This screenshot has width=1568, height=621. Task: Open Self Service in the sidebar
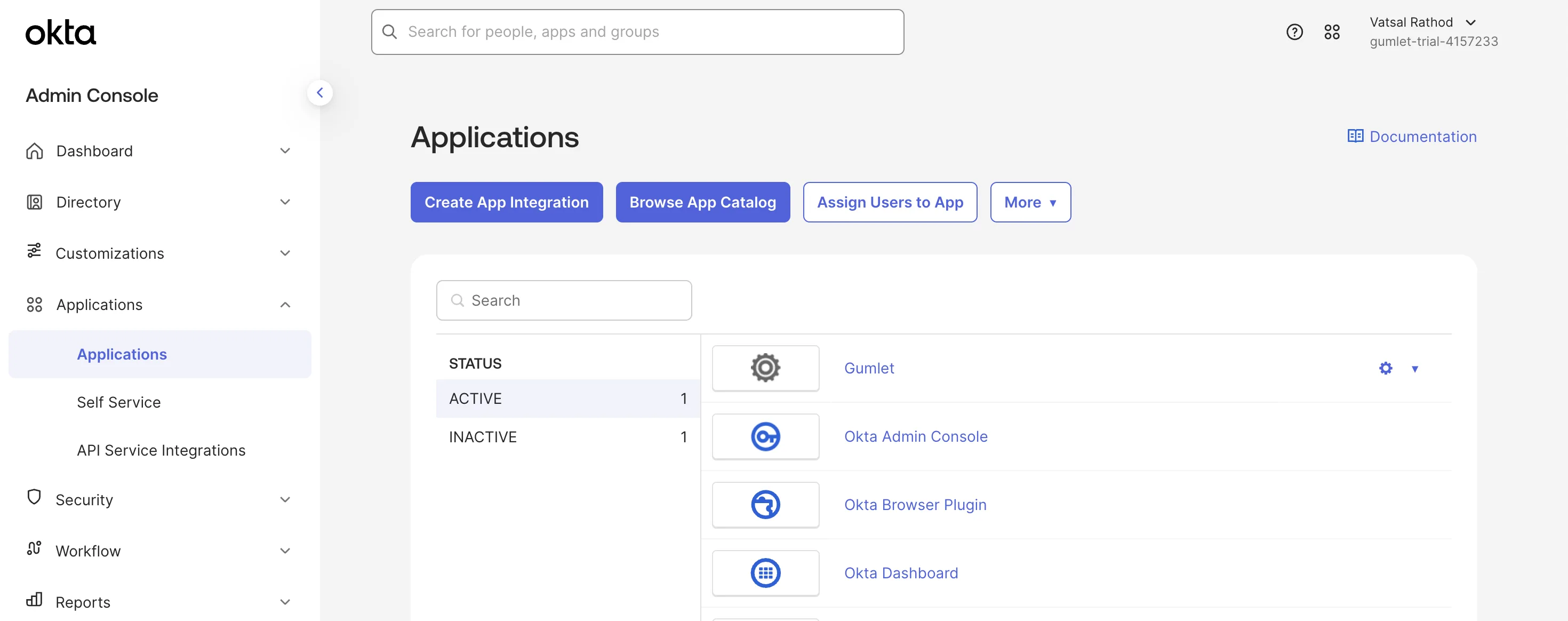pyautogui.click(x=119, y=402)
